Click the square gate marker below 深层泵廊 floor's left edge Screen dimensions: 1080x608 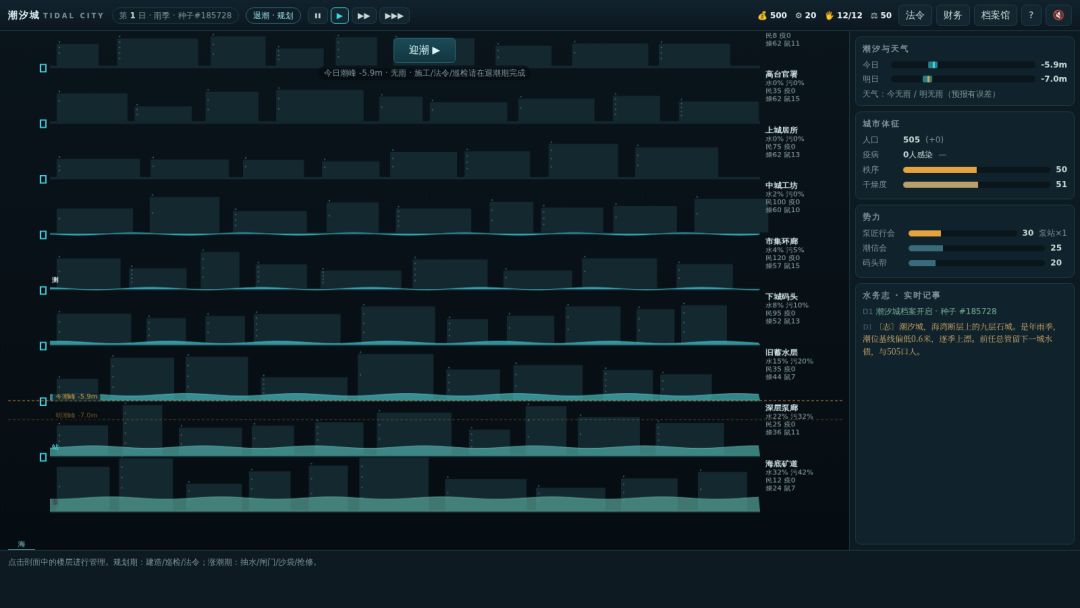[x=43, y=457]
